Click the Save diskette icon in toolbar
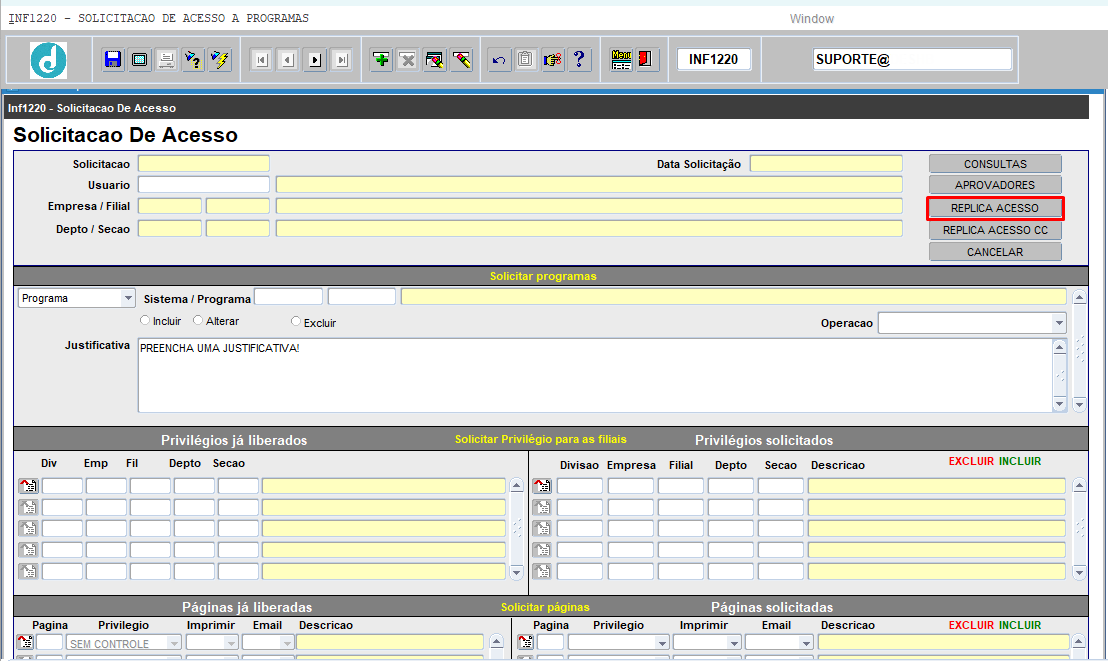The width and height of the screenshot is (1108, 661). click(112, 59)
